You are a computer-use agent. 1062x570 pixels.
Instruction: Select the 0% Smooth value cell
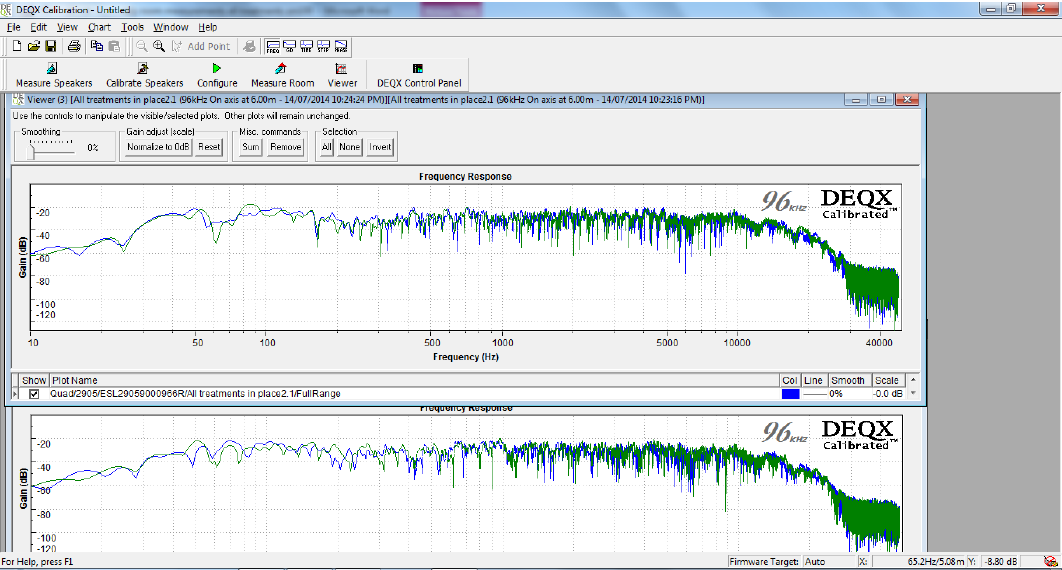(847, 394)
